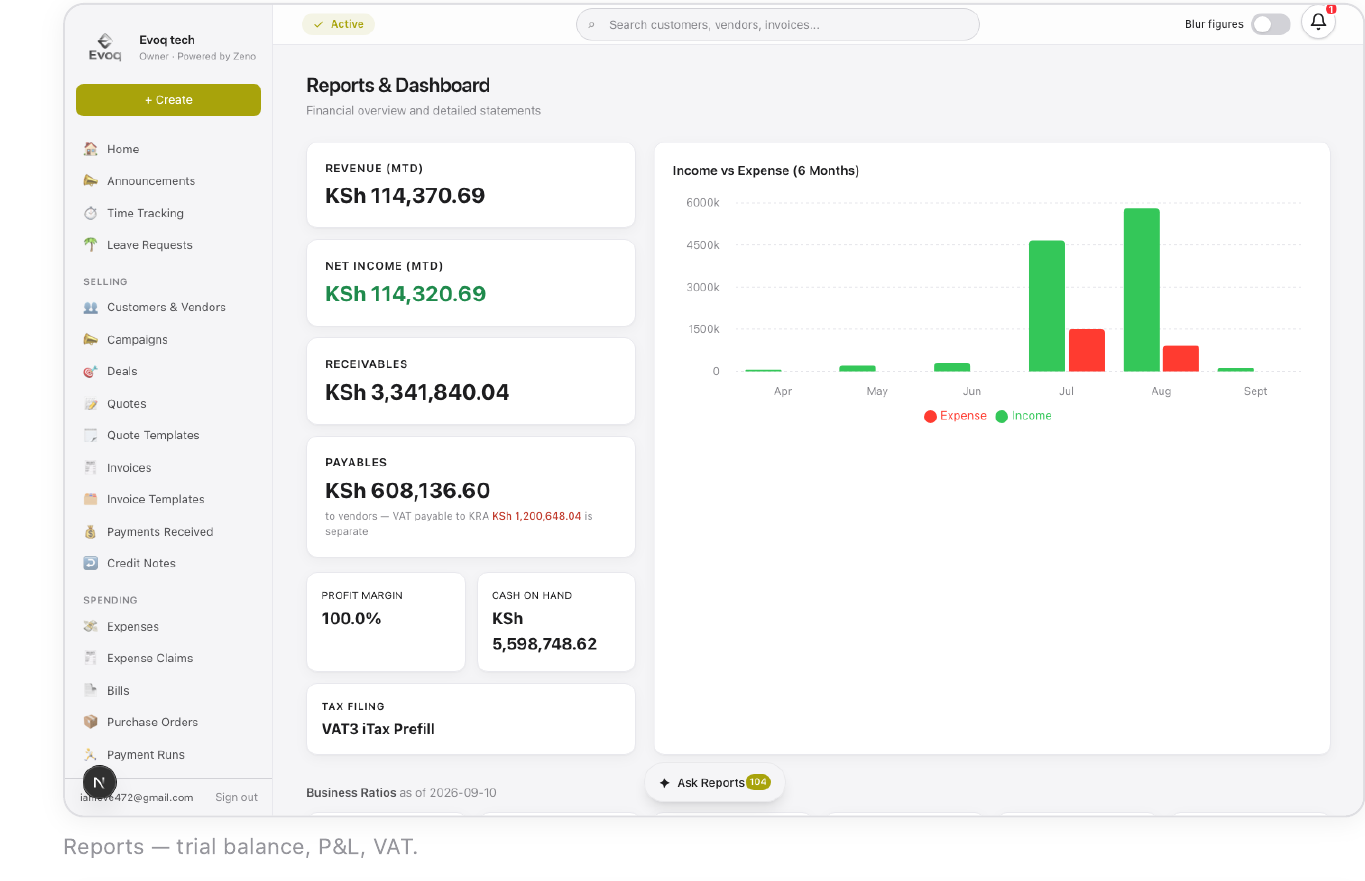Open Expense Claims in the sidebar

[x=168, y=658]
